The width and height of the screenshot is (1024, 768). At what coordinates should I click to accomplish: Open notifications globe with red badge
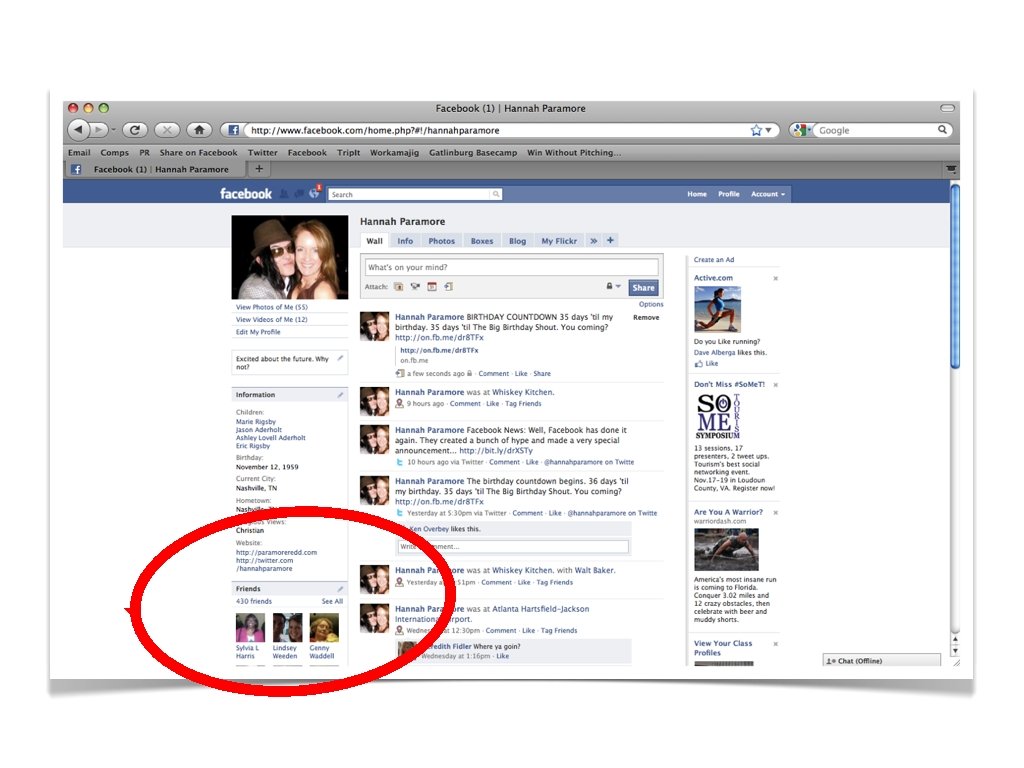point(315,192)
